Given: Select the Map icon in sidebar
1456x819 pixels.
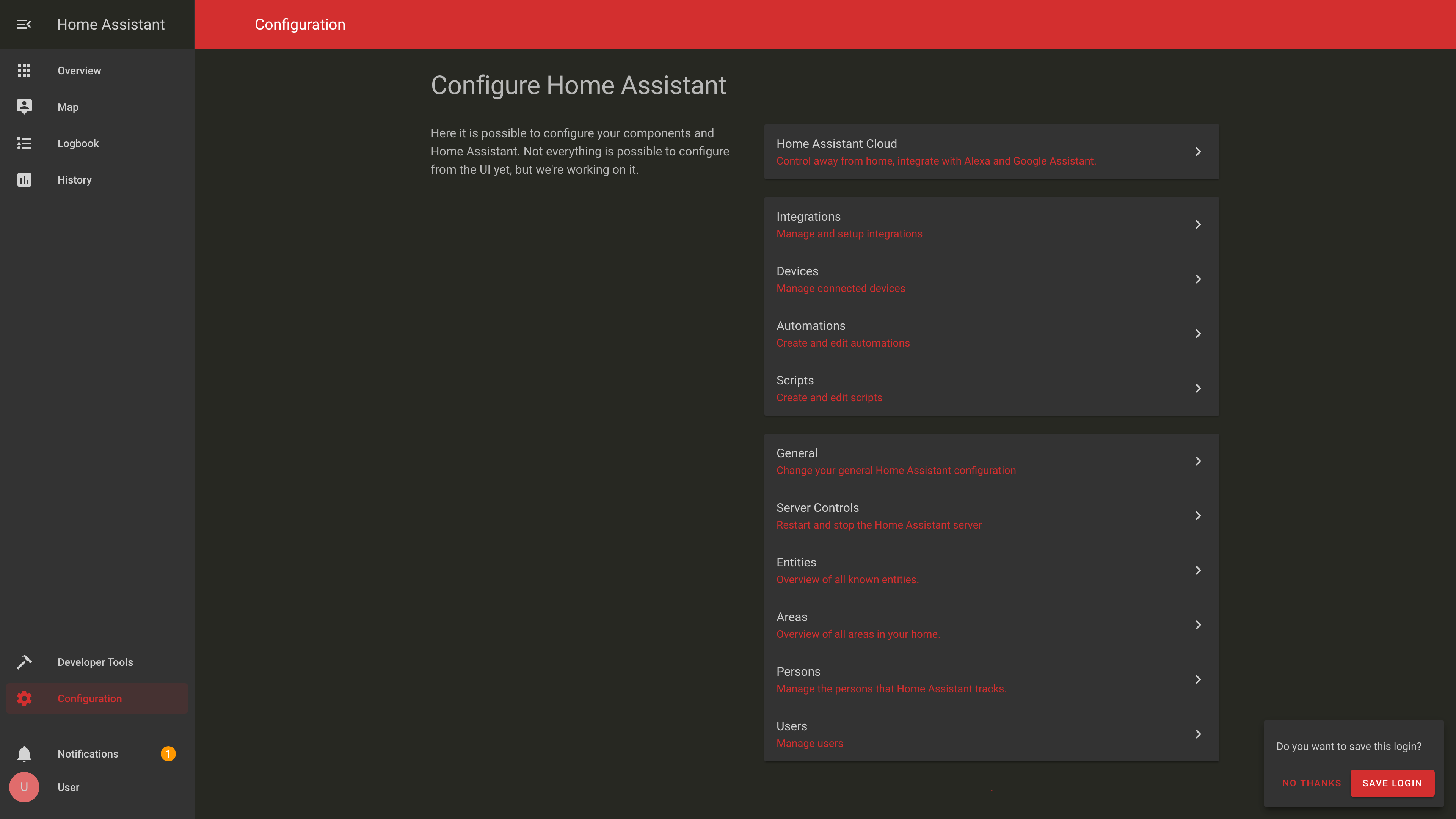Looking at the screenshot, I should (x=24, y=107).
